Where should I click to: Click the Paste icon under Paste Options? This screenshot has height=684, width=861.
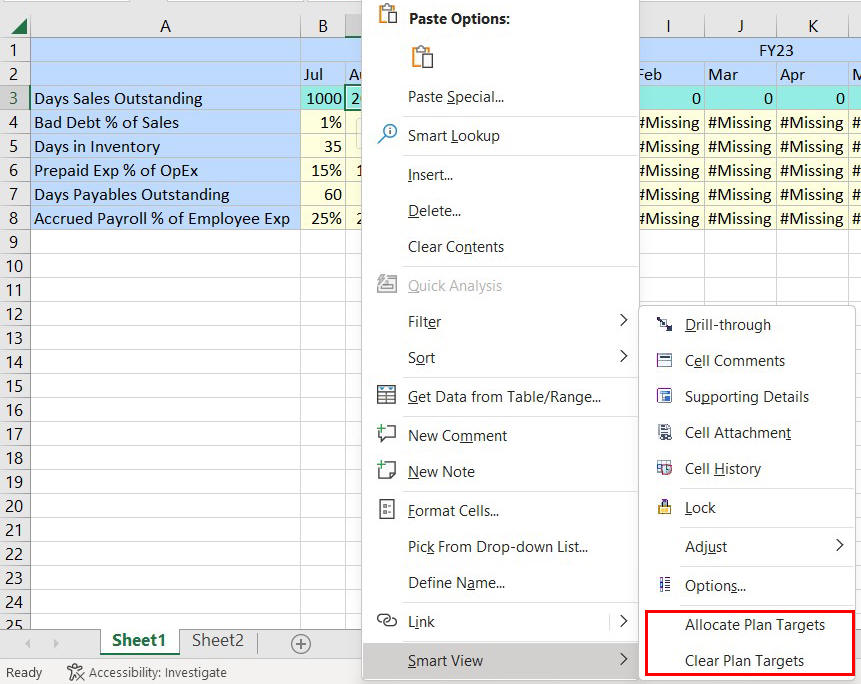click(422, 57)
